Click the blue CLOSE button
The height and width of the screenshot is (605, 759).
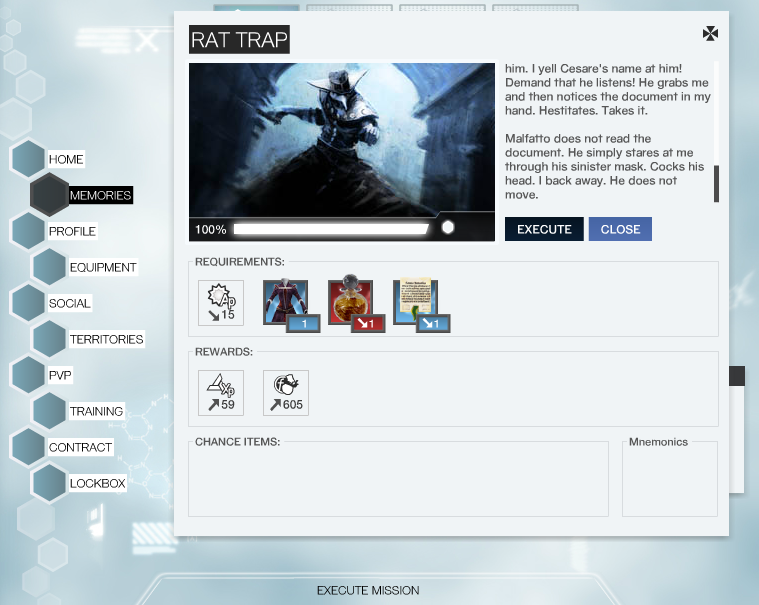(620, 229)
